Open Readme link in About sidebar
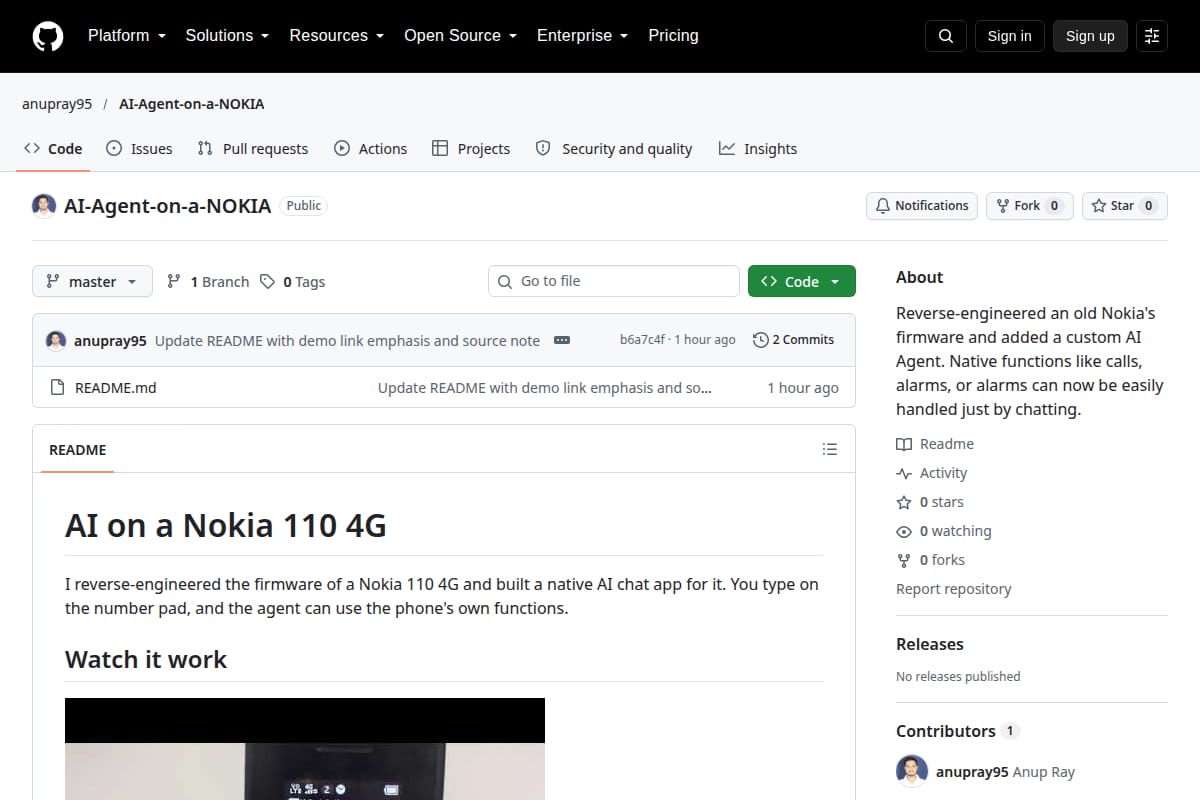1200x800 pixels. coord(935,444)
